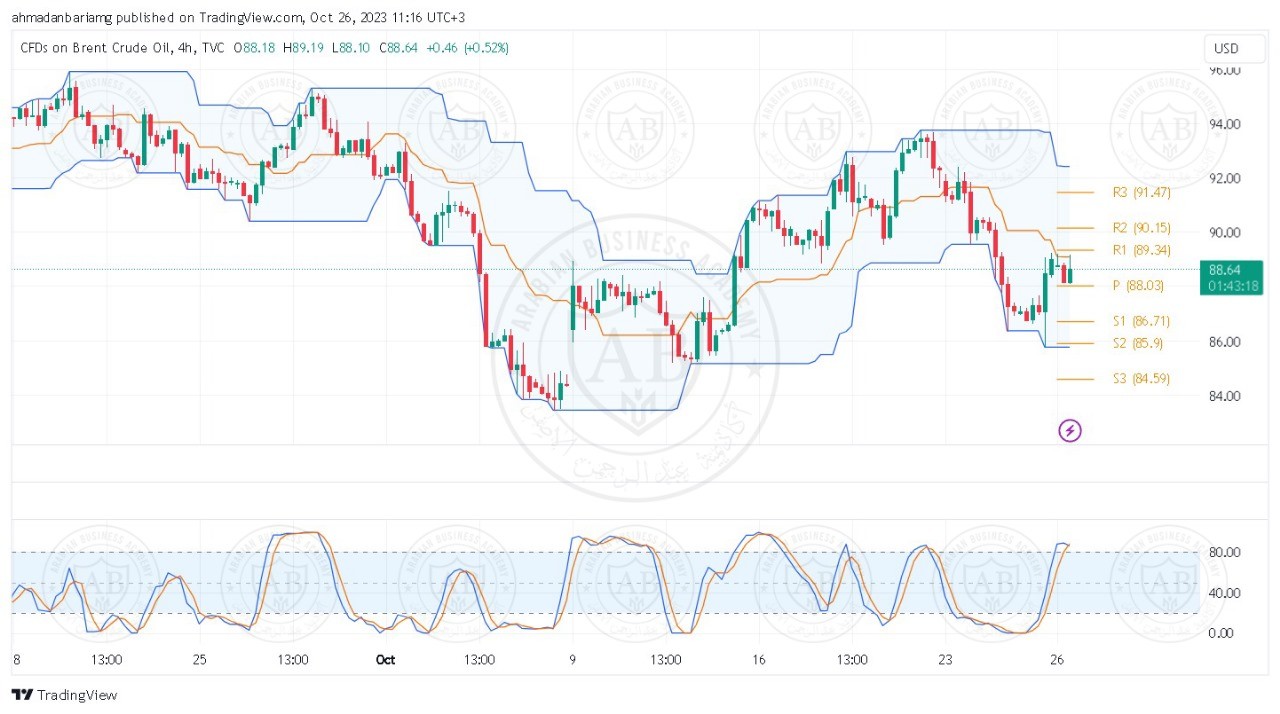Viewport: 1280px width, 714px height.
Task: Click the low value L88.10
Action: [x=350, y=47]
